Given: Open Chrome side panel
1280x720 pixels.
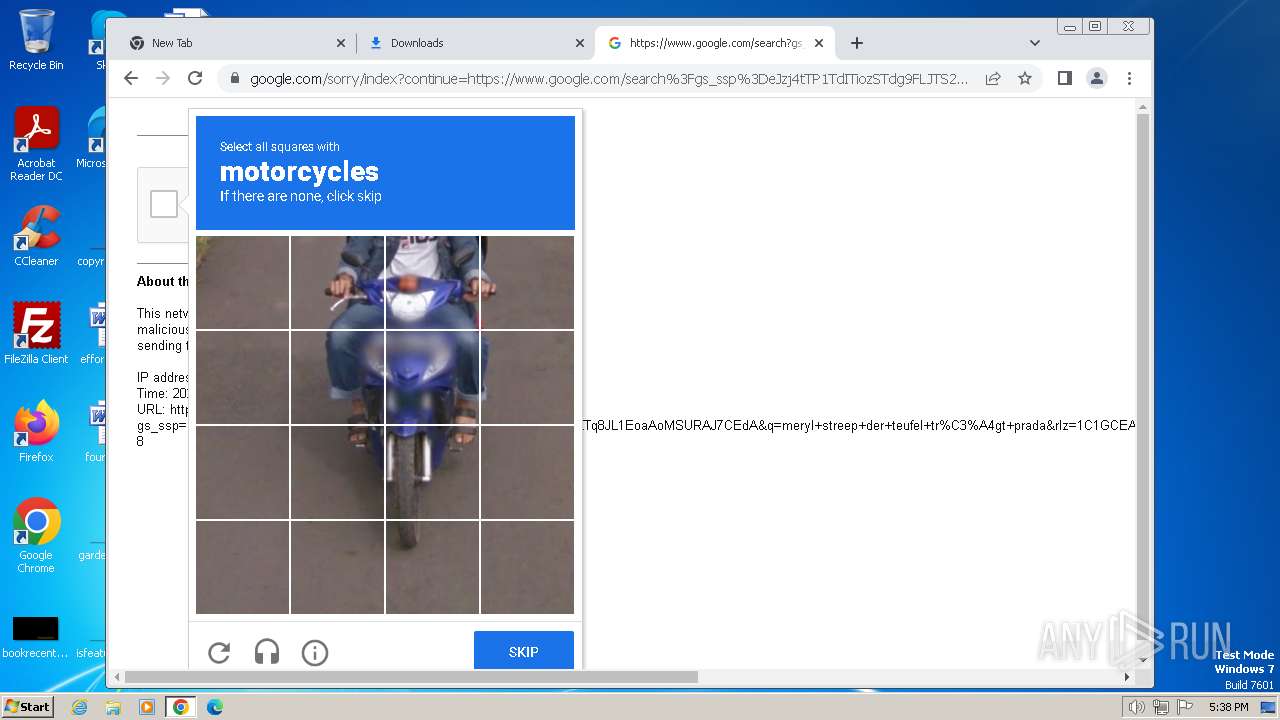Looking at the screenshot, I should [x=1065, y=78].
